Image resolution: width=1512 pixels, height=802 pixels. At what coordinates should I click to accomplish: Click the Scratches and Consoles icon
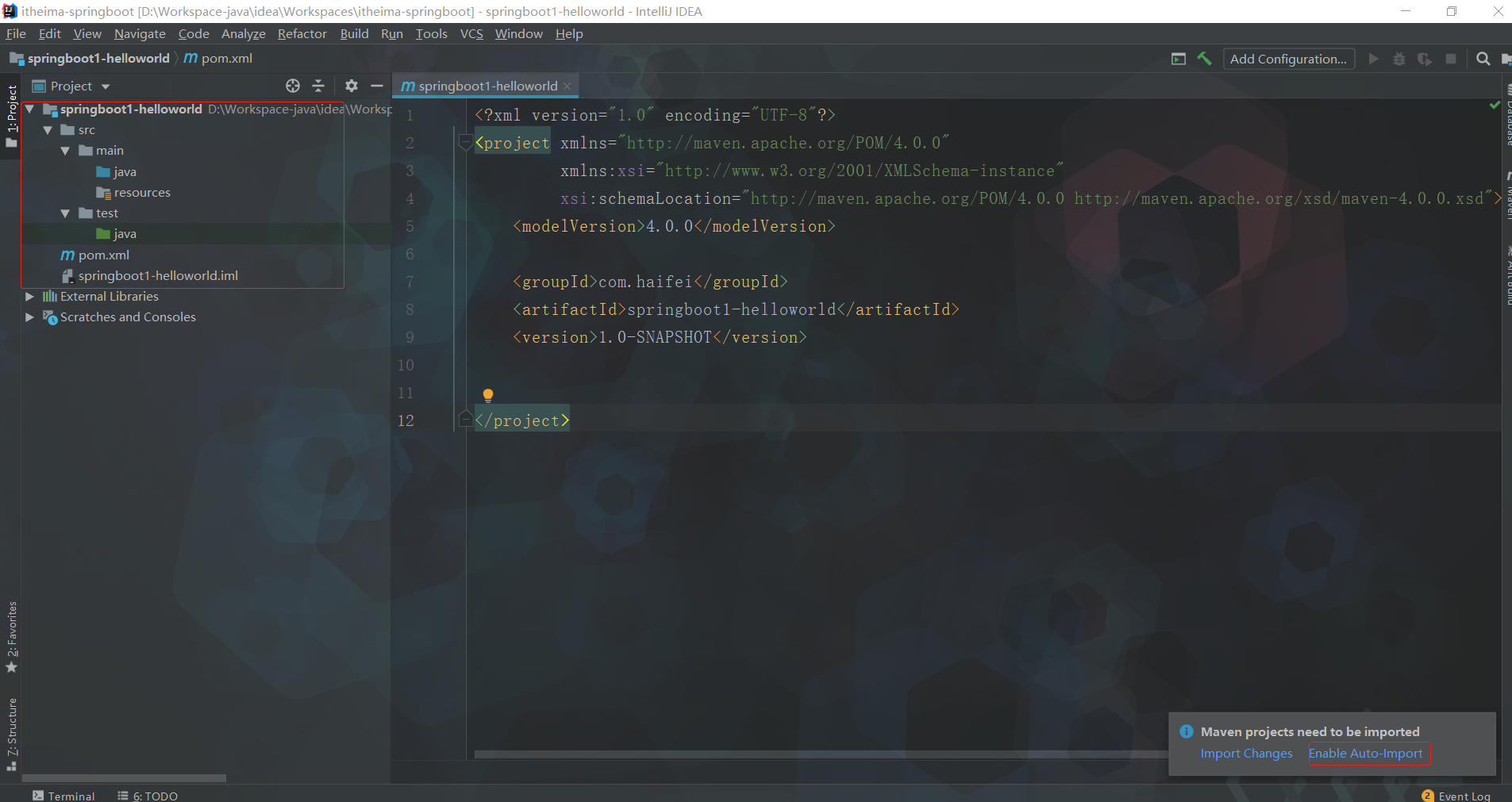[x=49, y=317]
